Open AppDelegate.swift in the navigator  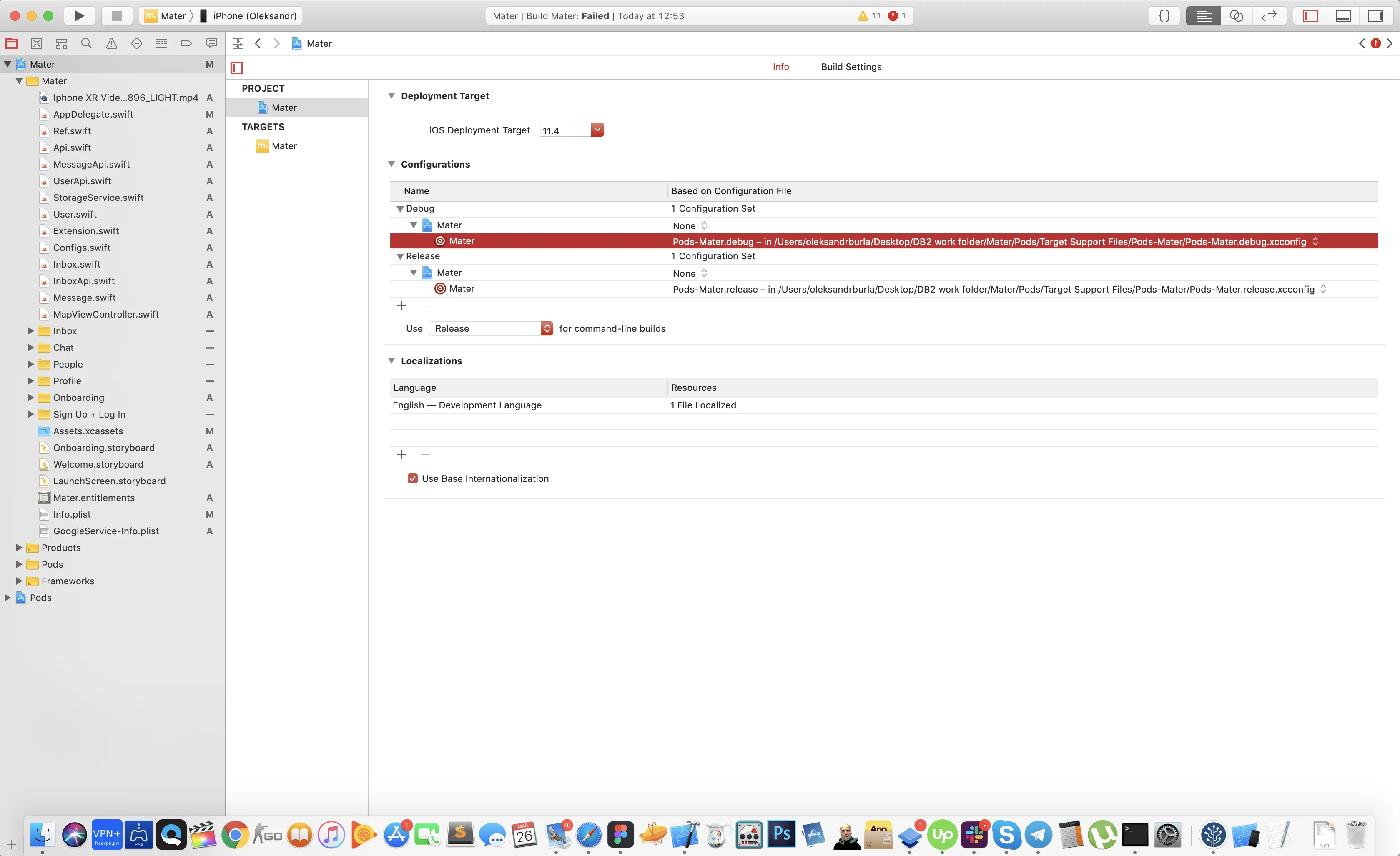(x=93, y=114)
